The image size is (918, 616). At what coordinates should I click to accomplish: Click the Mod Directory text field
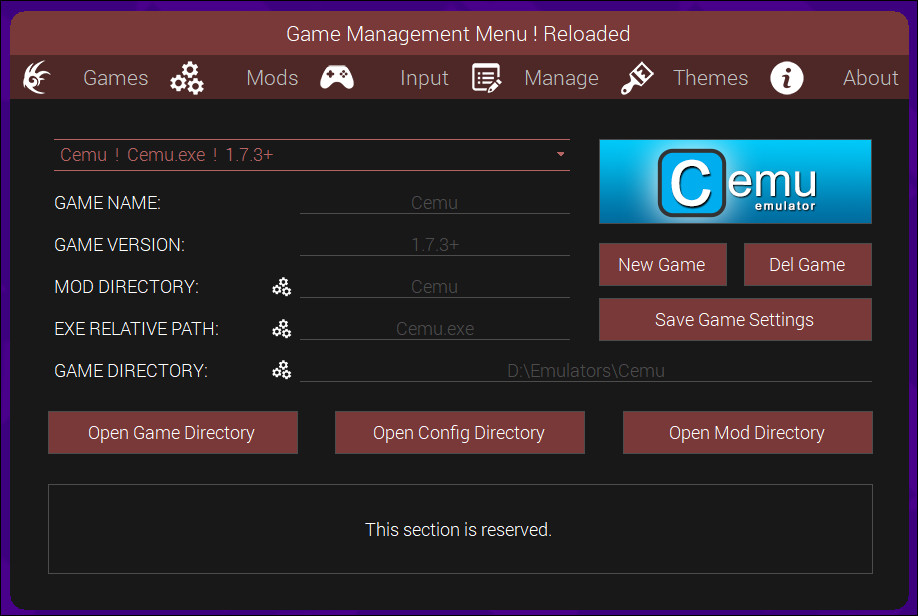(x=434, y=287)
